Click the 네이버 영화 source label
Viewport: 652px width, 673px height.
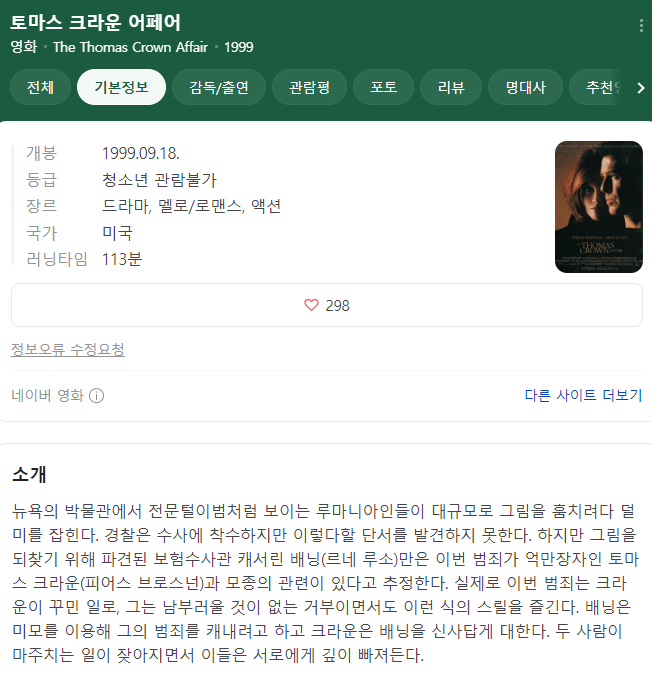coord(47,395)
